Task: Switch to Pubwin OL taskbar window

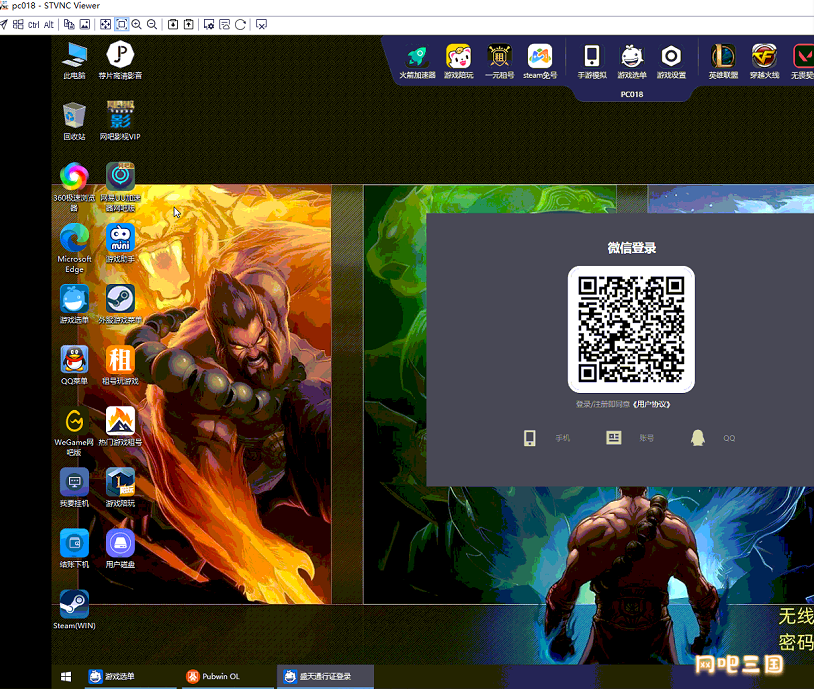Action: point(226,677)
